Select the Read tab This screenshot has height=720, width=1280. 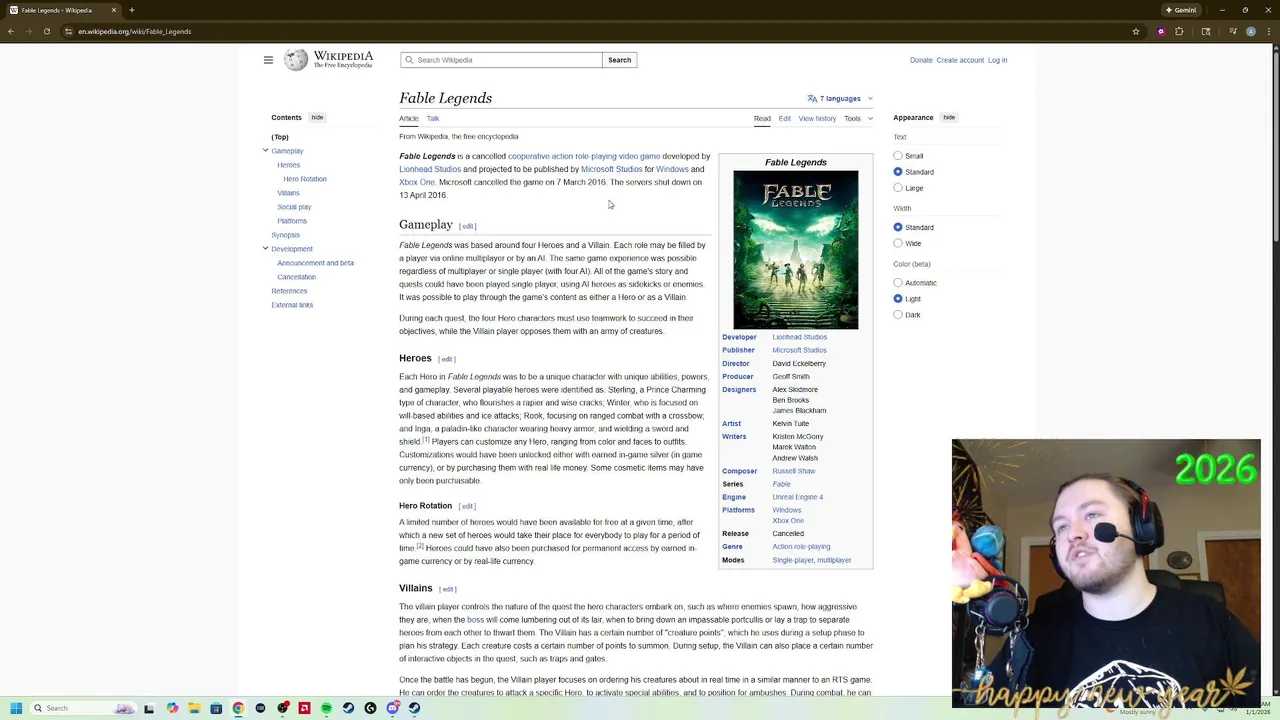point(762,118)
